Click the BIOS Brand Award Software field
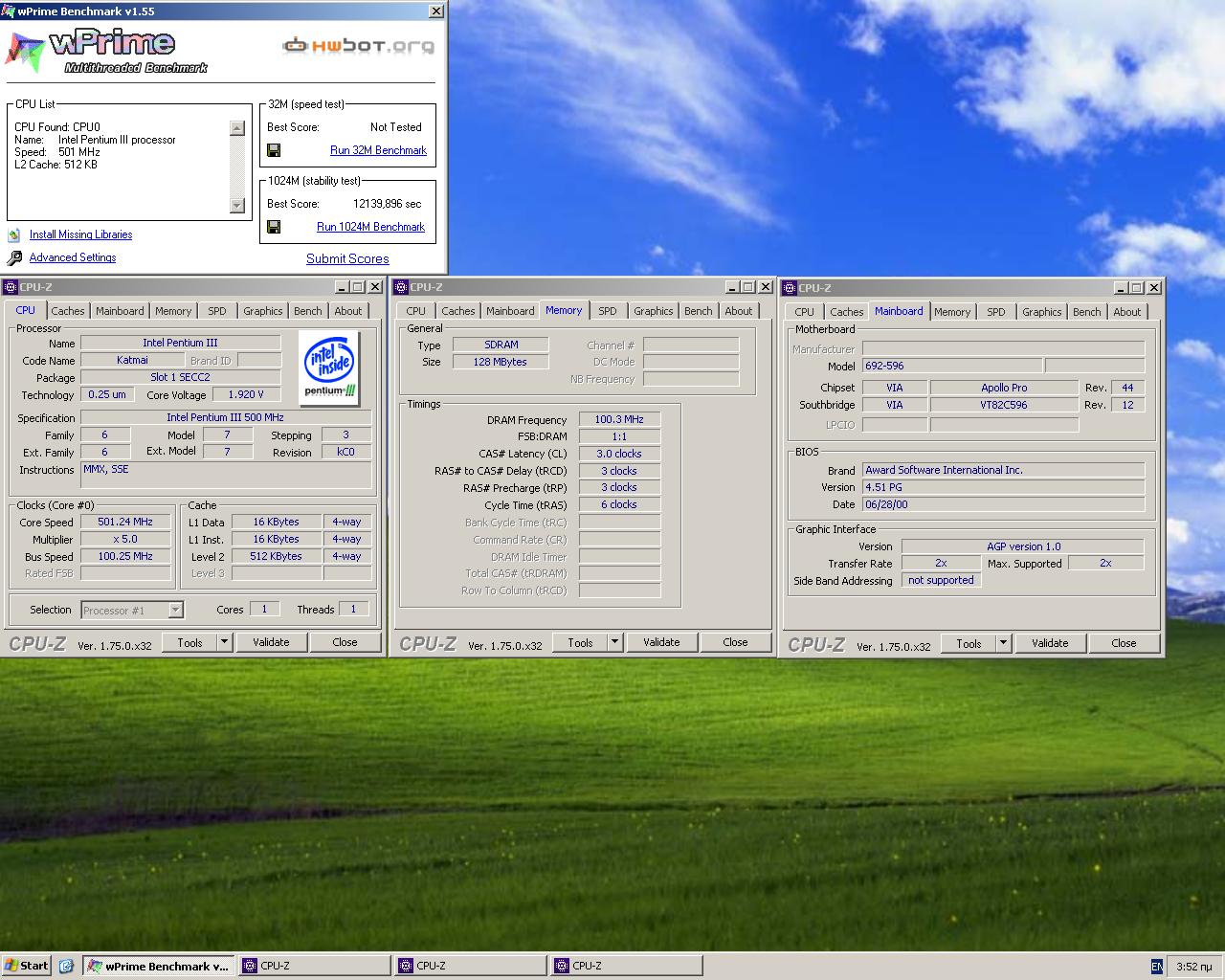Screen dimensions: 1225x980 coord(1004,470)
